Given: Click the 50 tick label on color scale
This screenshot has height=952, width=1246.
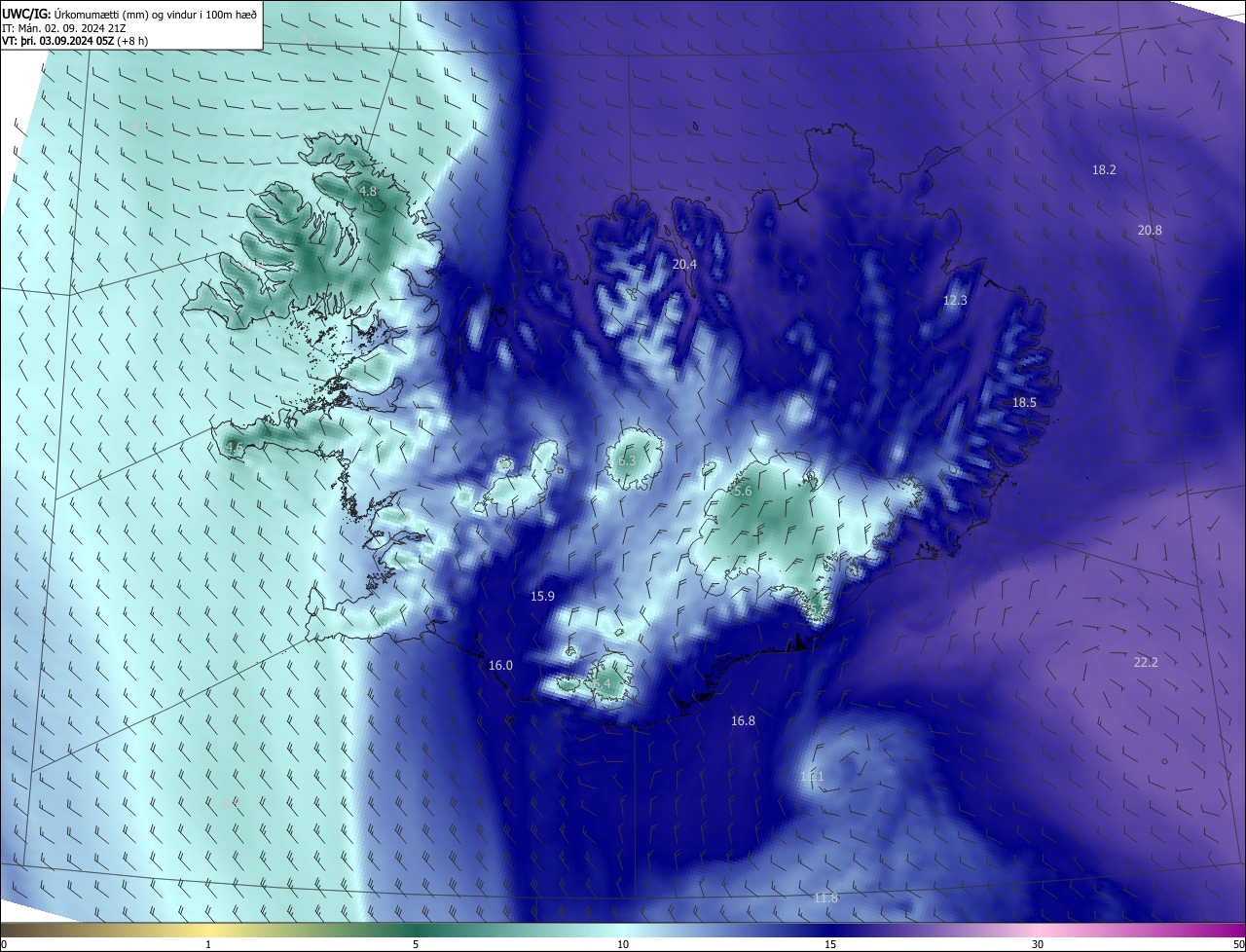Looking at the screenshot, I should click(1238, 944).
